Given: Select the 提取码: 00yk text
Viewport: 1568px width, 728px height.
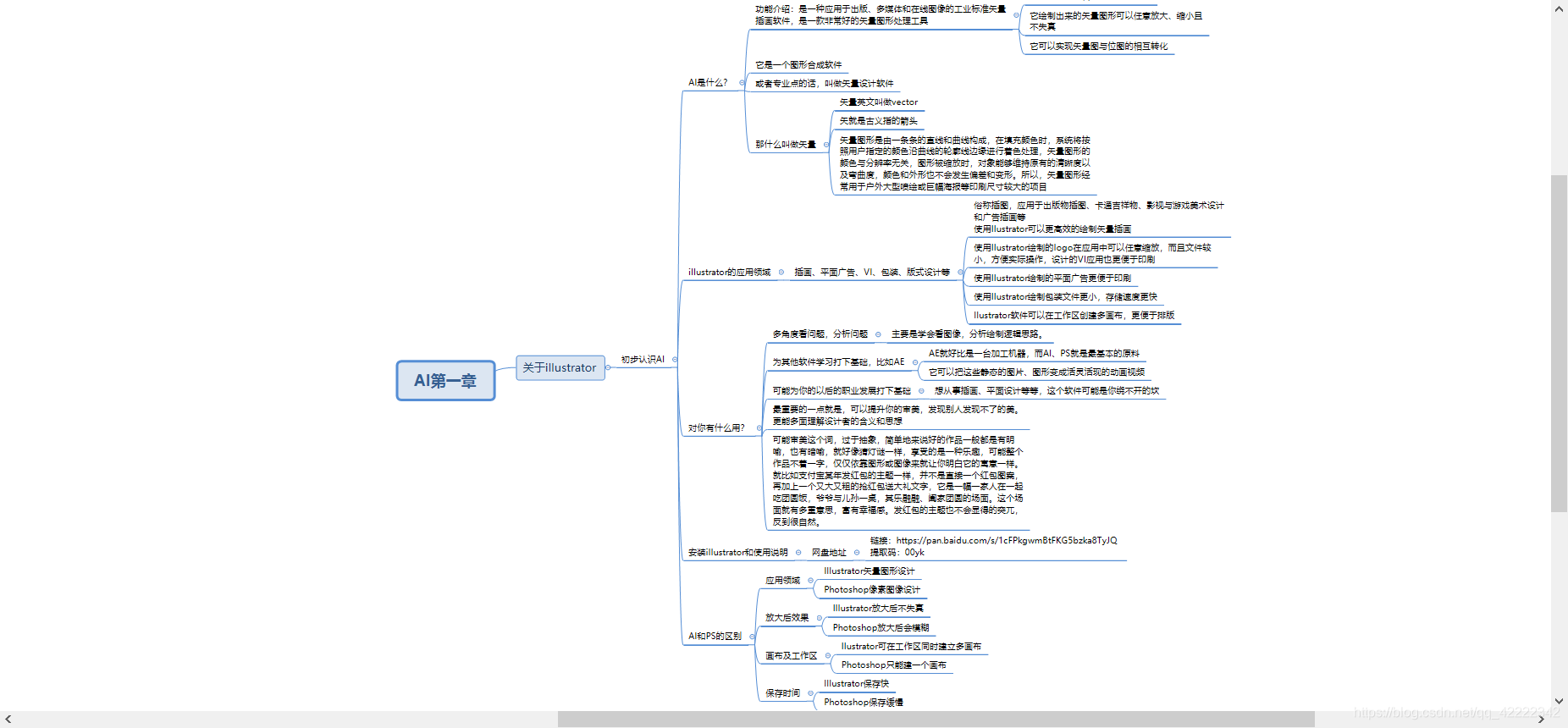Looking at the screenshot, I should pos(897,553).
